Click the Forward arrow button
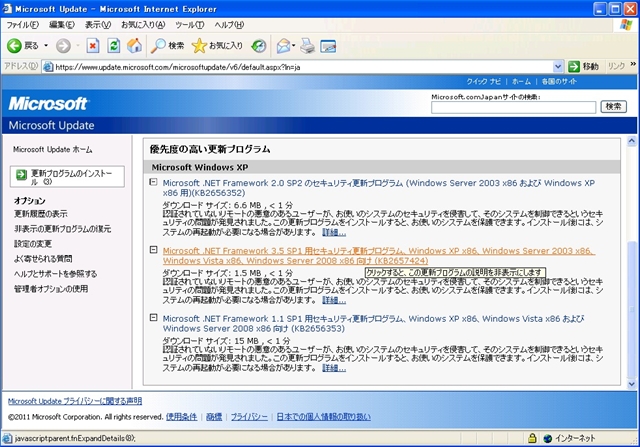Image resolution: width=640 pixels, height=447 pixels. tap(63, 46)
